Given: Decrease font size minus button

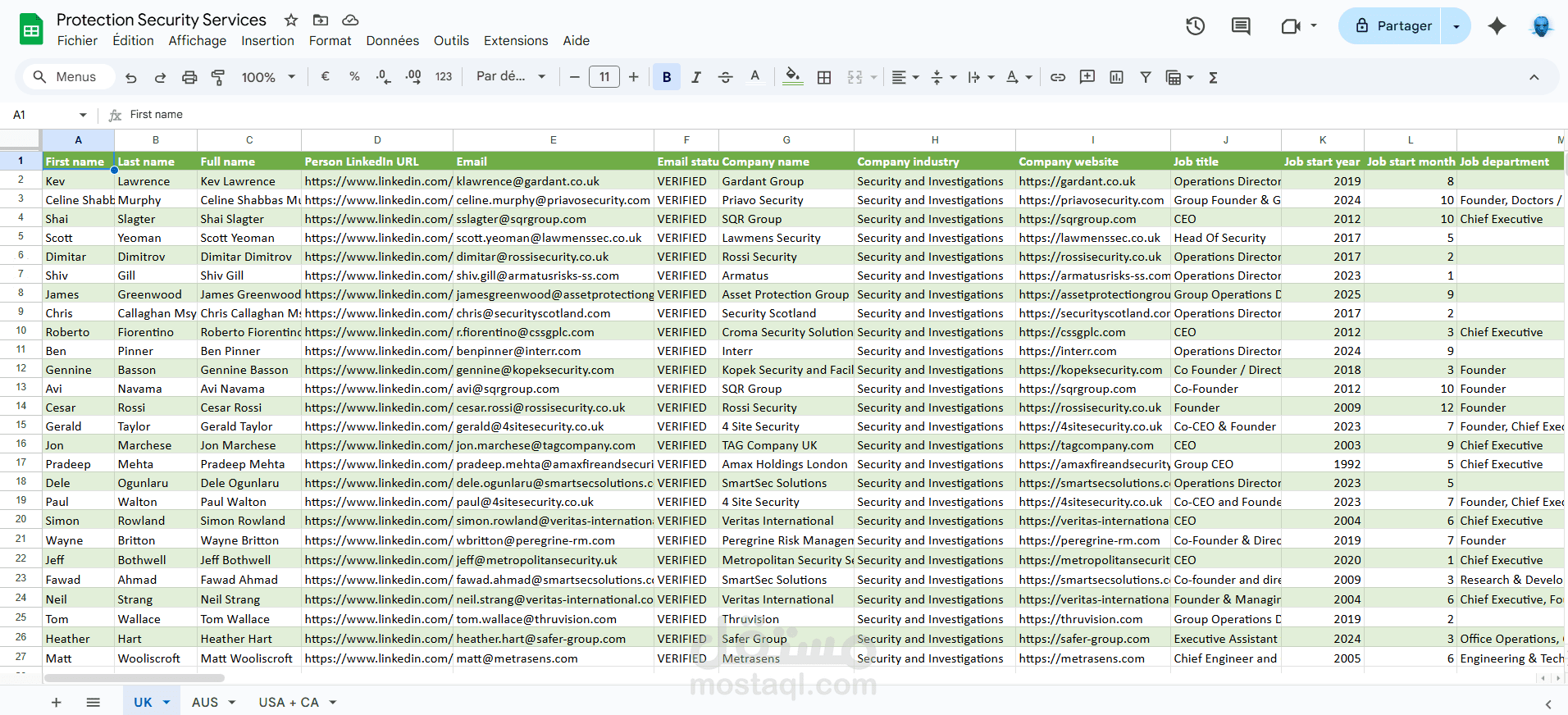Looking at the screenshot, I should (x=574, y=77).
